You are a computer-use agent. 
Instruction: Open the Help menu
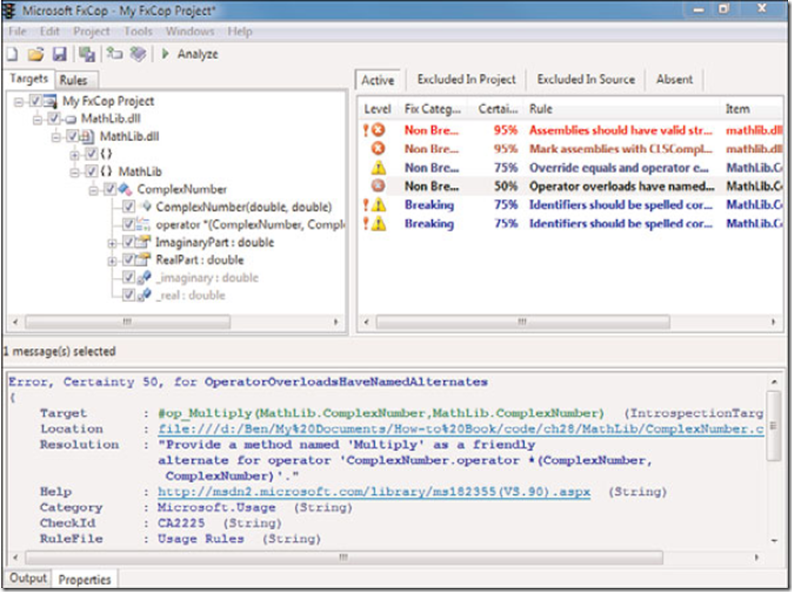point(239,31)
